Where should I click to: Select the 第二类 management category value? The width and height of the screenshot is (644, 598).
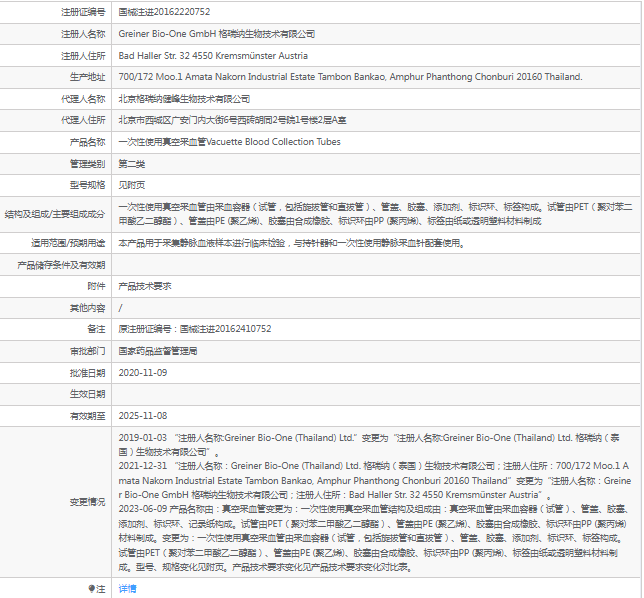[x=132, y=164]
